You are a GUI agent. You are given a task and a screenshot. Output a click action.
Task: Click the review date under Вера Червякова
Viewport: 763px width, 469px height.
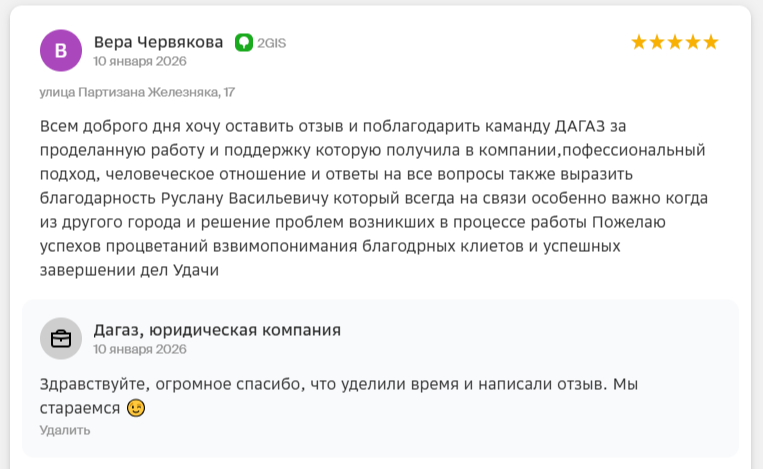(x=140, y=61)
